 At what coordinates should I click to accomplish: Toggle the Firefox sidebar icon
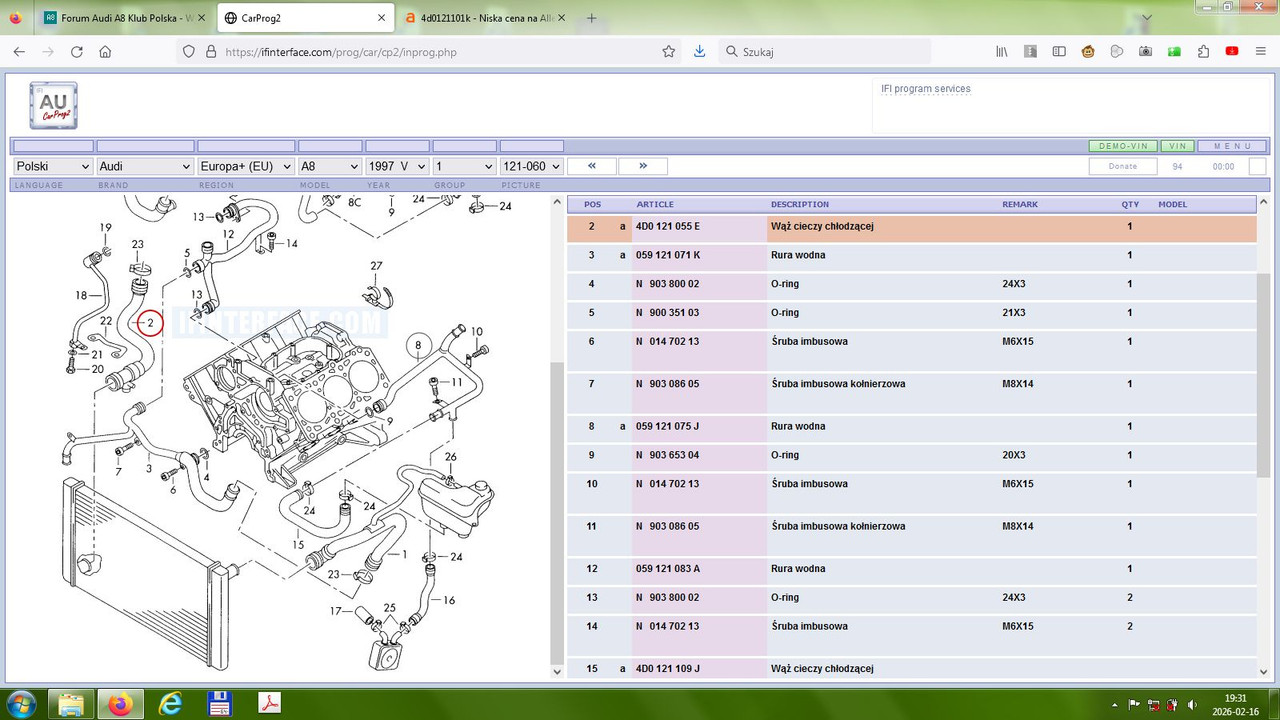click(1059, 52)
